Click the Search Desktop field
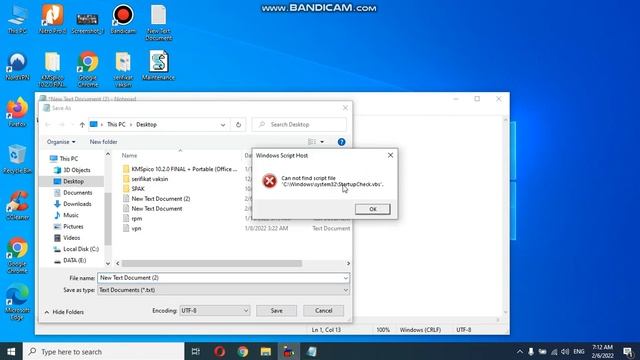 click(299, 124)
